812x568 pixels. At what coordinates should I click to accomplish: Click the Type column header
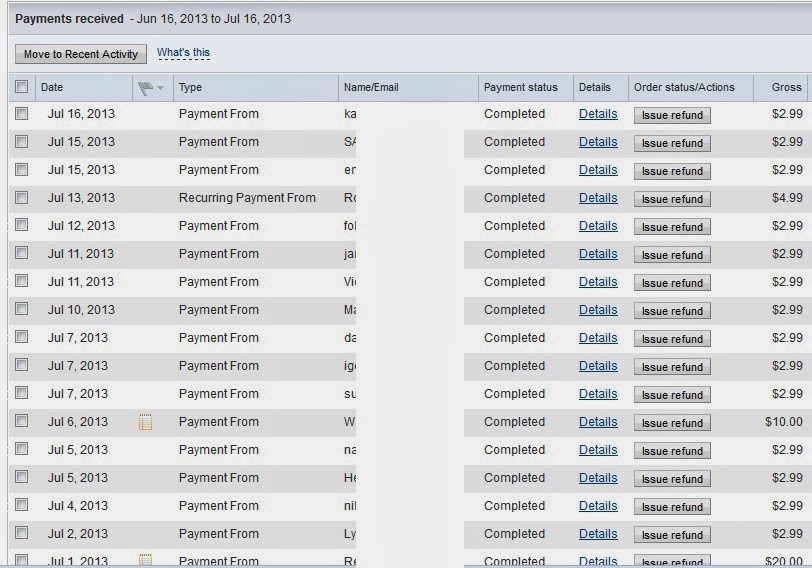[x=190, y=87]
